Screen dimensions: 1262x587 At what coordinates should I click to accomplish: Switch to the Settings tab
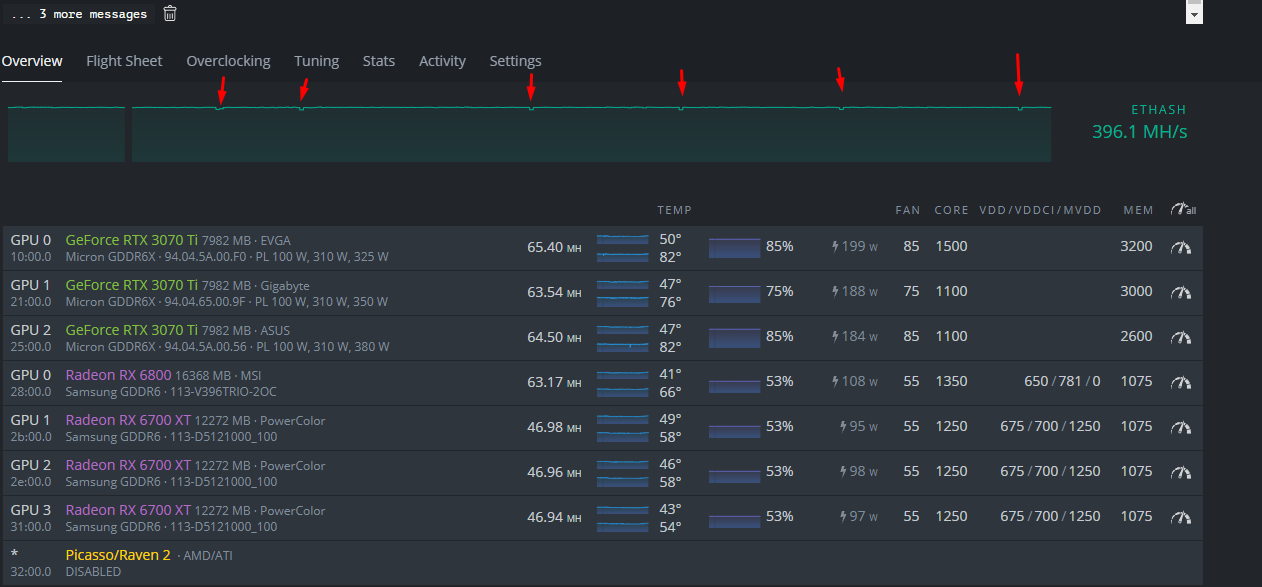click(x=515, y=61)
